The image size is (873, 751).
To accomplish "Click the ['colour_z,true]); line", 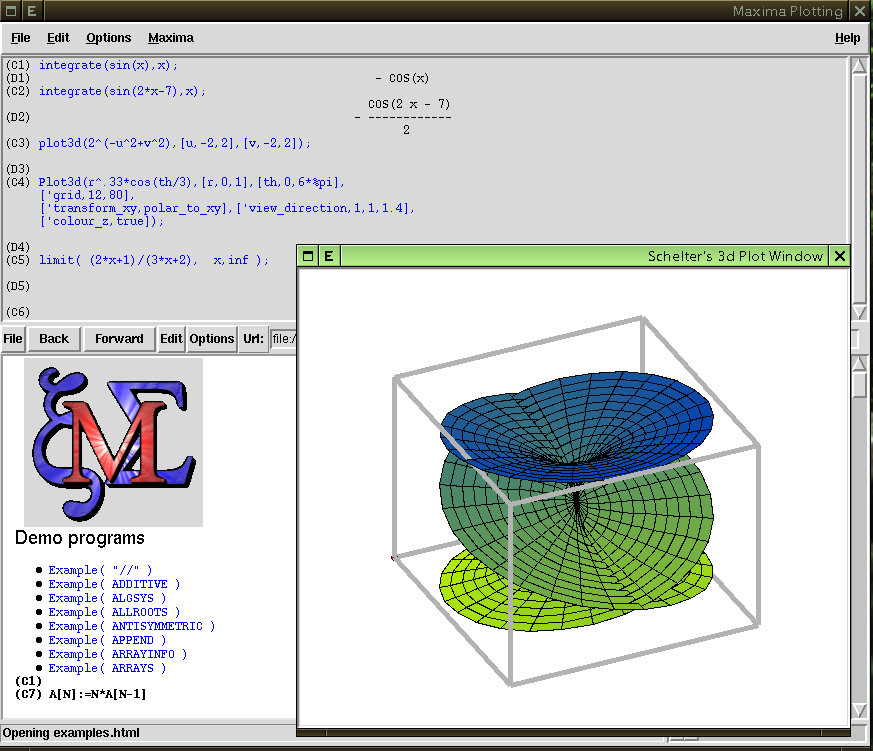I will 101,221.
